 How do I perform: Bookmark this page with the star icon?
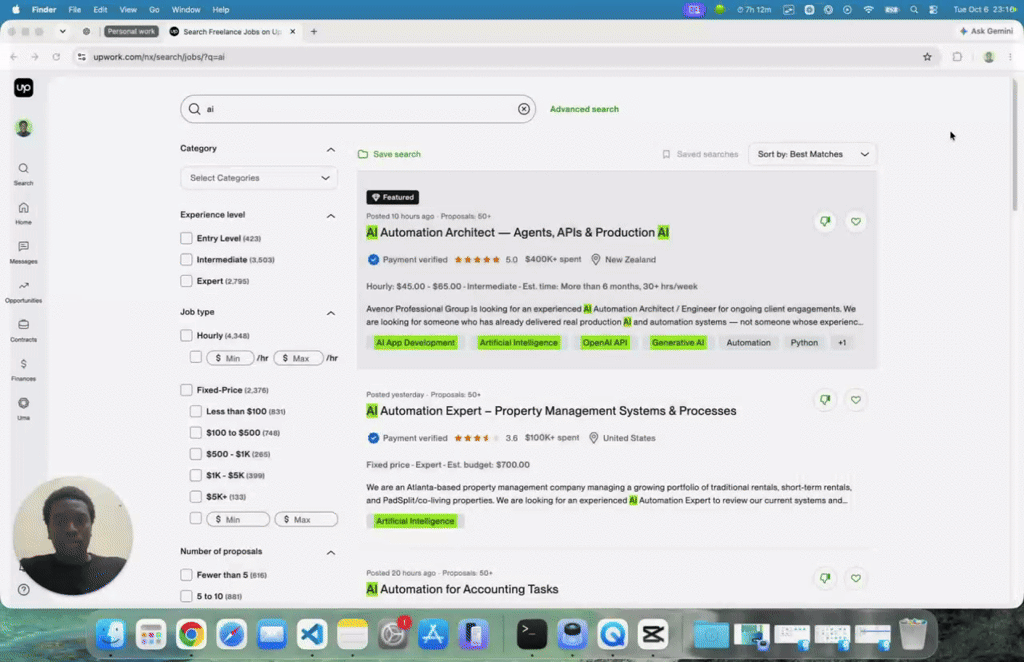point(927,57)
